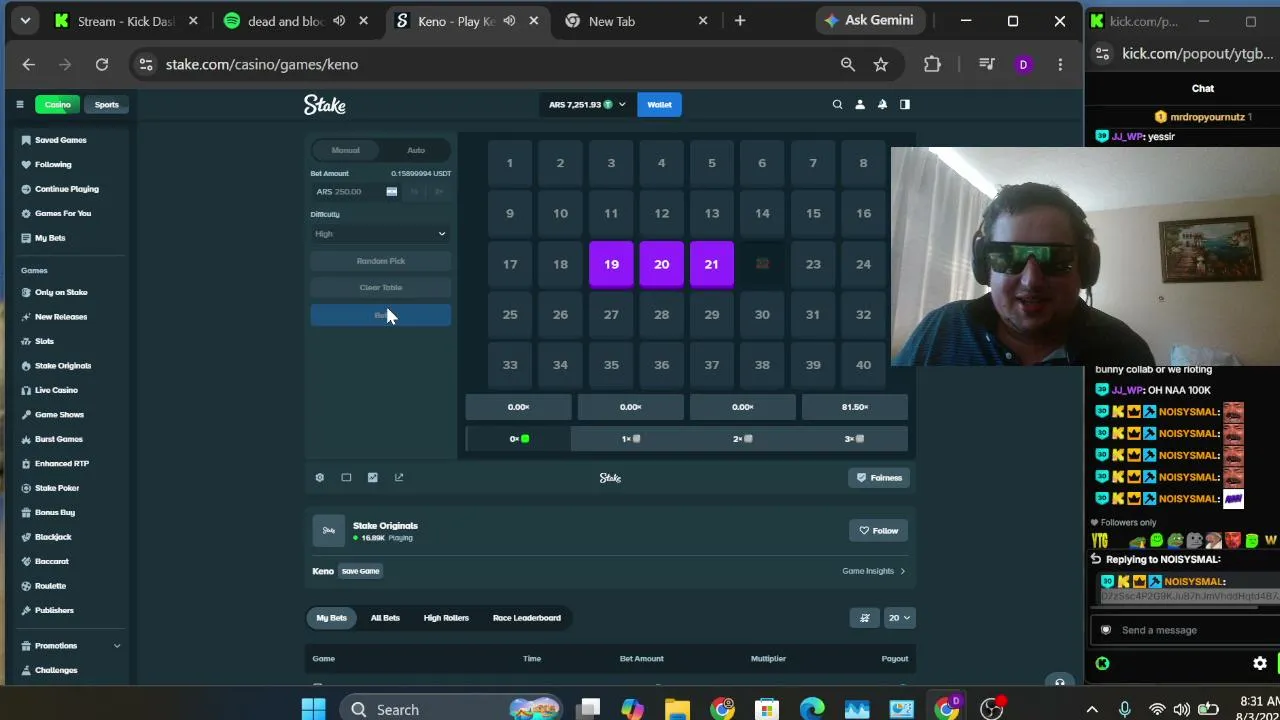The width and height of the screenshot is (1280, 720).
Task: Switch to Manual betting mode
Action: 346,150
